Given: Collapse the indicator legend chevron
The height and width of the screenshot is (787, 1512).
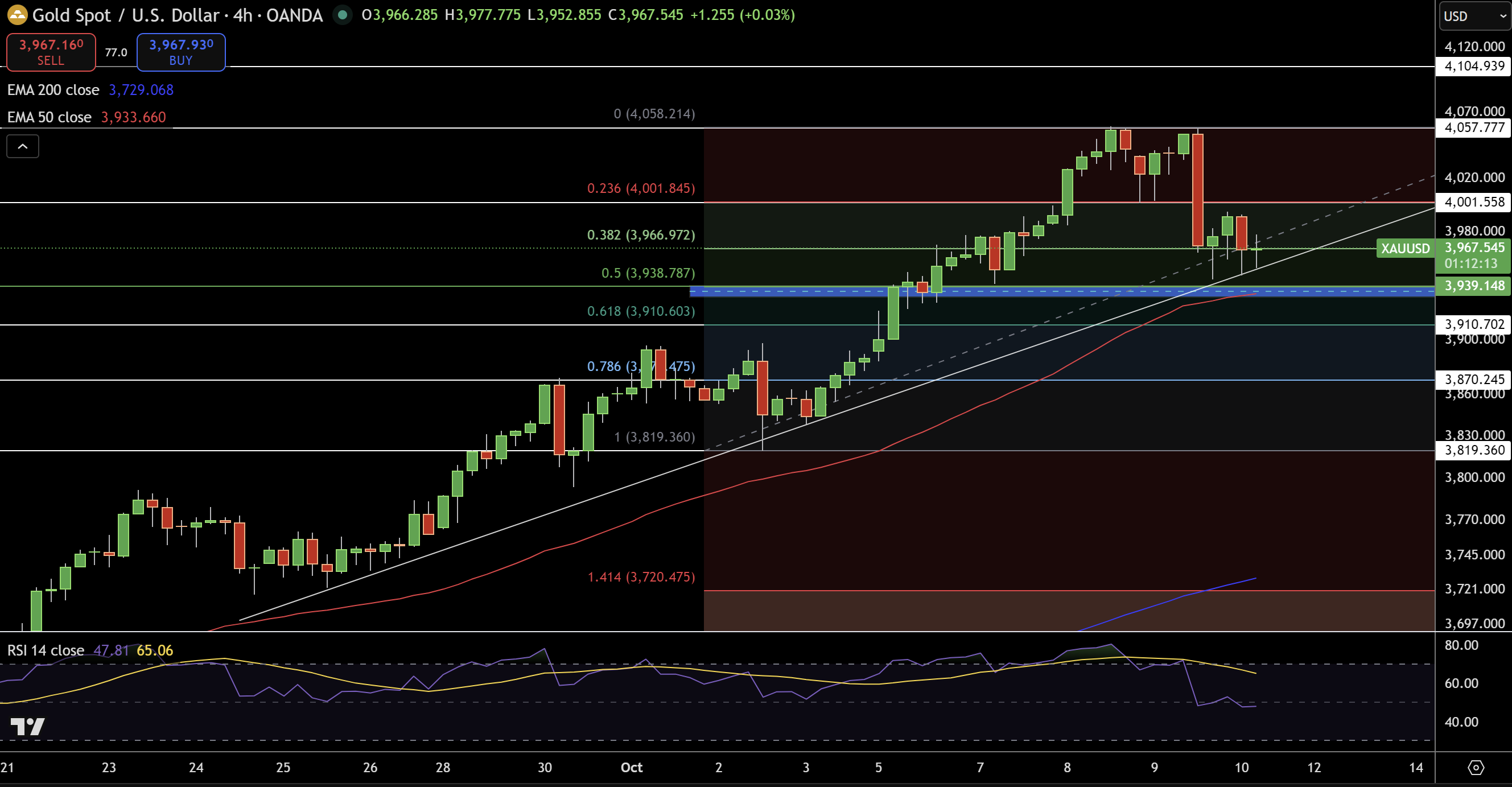Looking at the screenshot, I should coord(22,146).
